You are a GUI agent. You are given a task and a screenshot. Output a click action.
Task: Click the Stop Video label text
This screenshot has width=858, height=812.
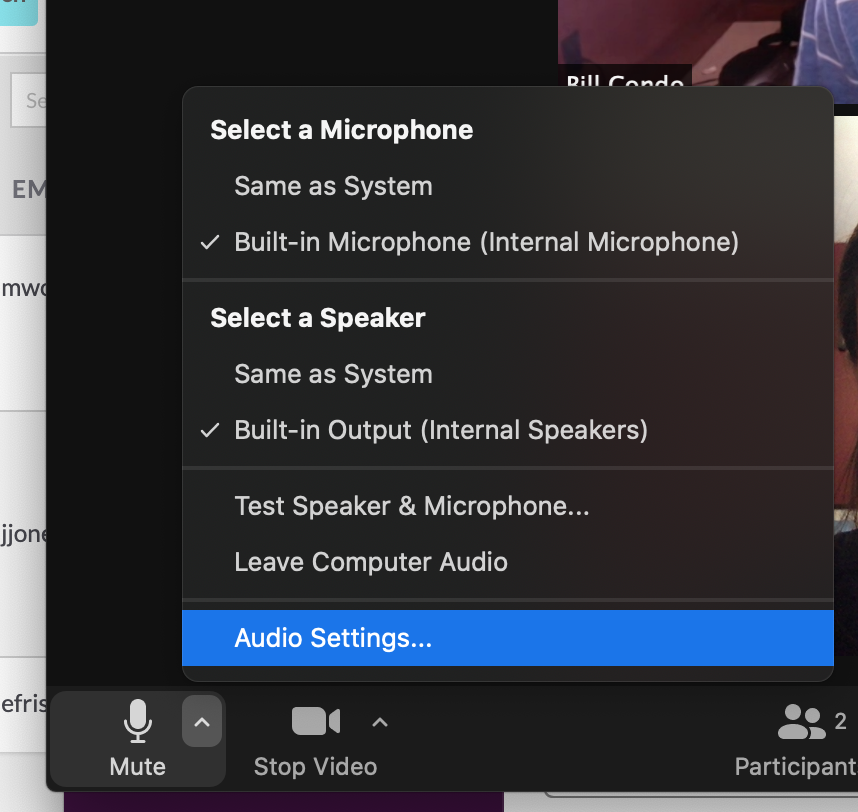316,767
